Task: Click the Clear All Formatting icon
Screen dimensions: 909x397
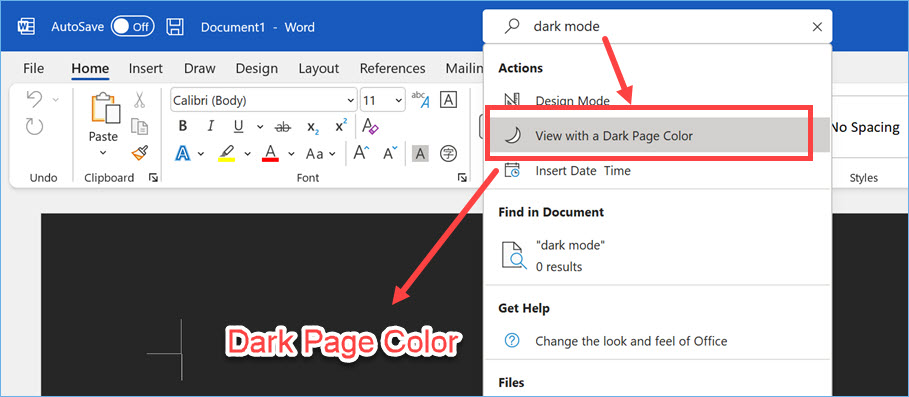Action: (x=370, y=126)
